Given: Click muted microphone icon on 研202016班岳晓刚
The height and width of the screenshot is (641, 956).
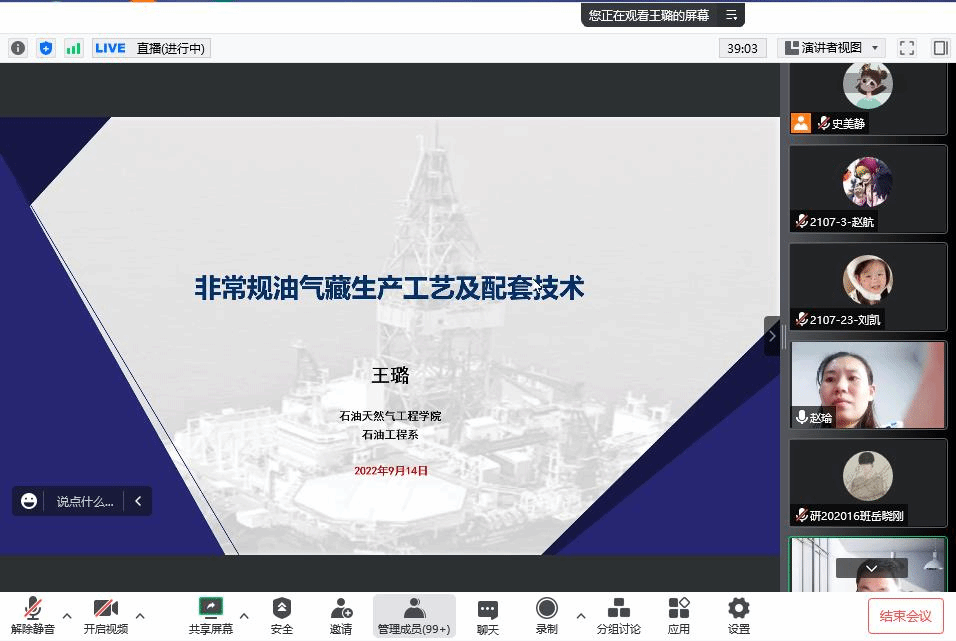Looking at the screenshot, I should point(802,515).
